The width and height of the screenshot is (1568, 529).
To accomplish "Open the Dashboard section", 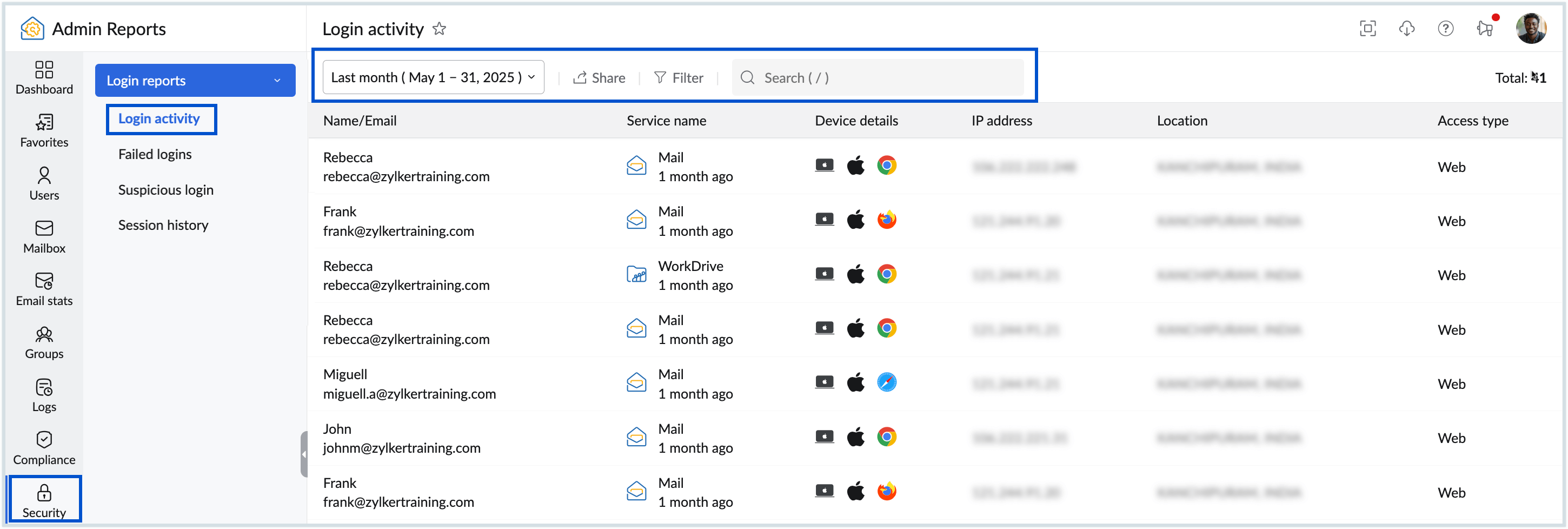I will coord(43,78).
